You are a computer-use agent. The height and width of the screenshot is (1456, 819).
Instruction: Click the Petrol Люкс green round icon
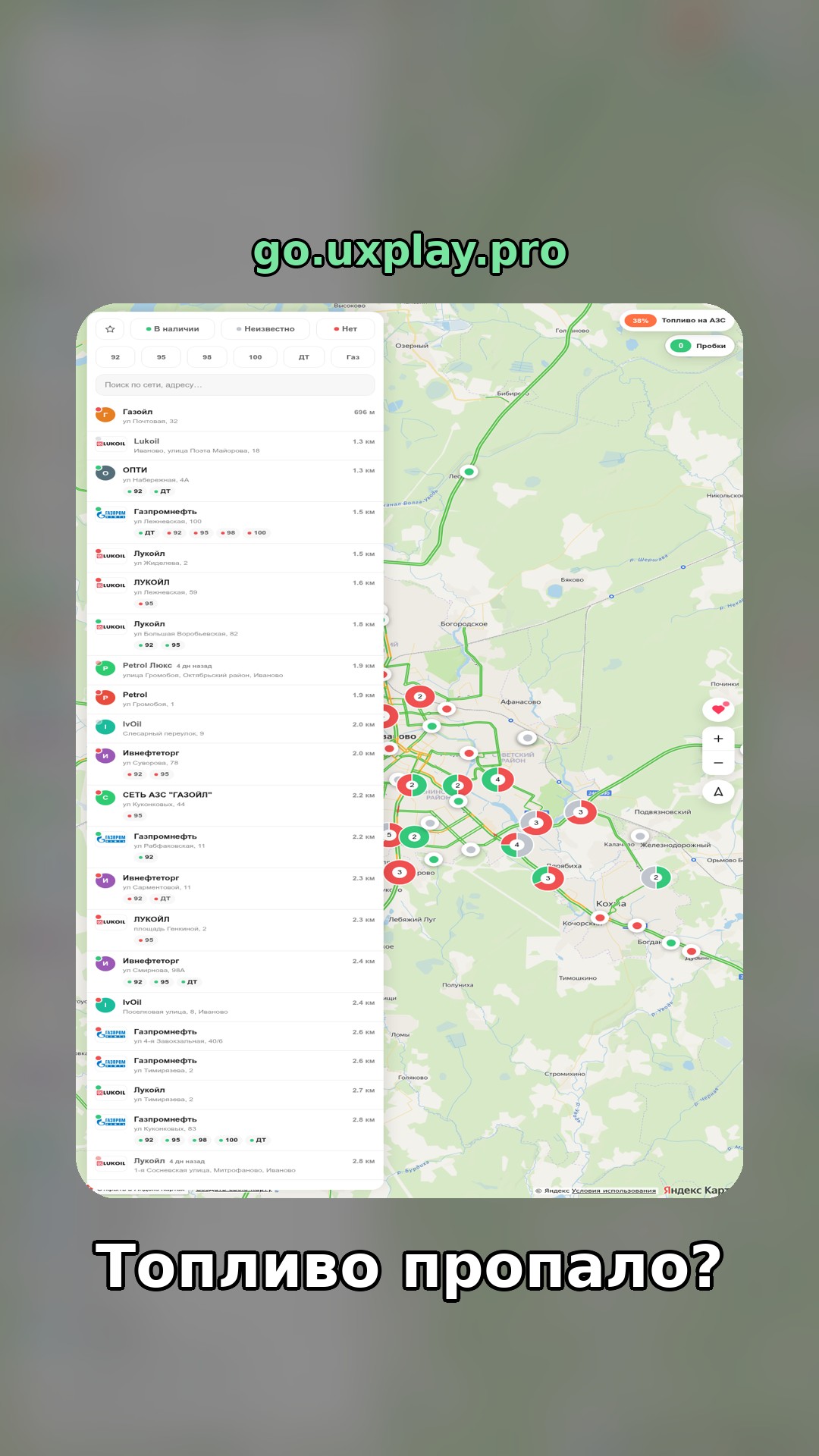coord(105,669)
